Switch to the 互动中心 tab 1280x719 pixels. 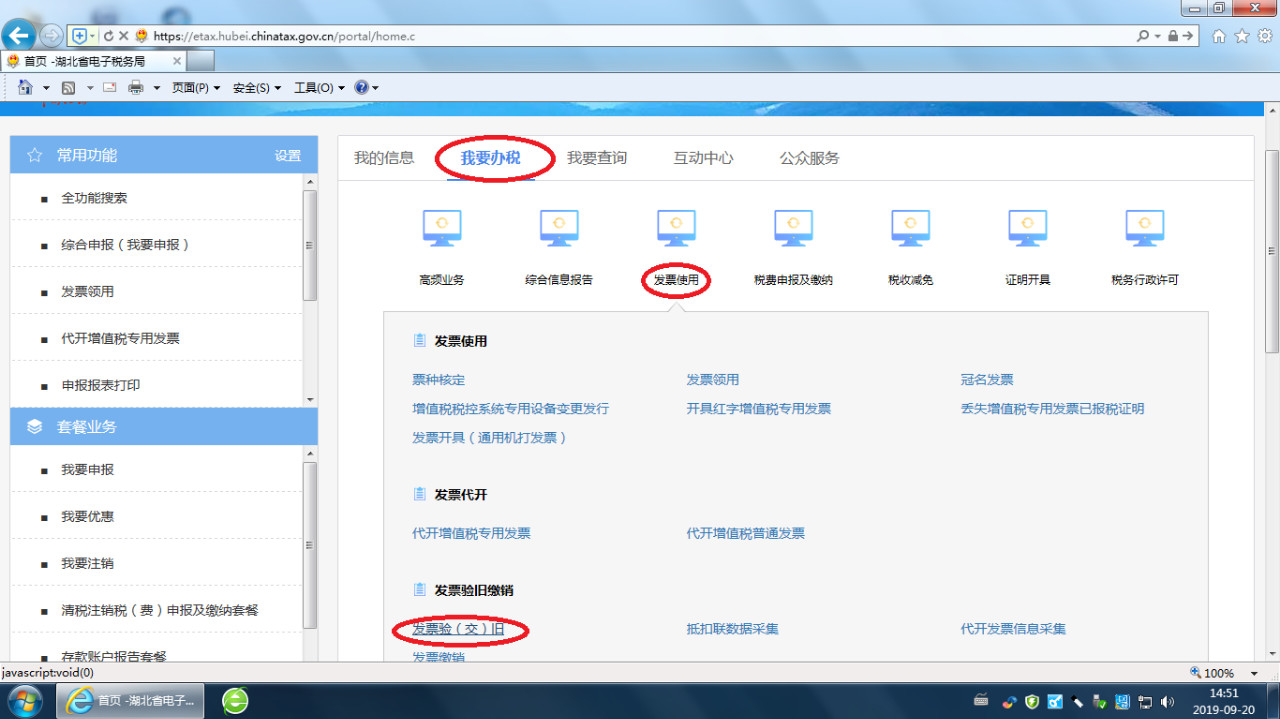[703, 158]
